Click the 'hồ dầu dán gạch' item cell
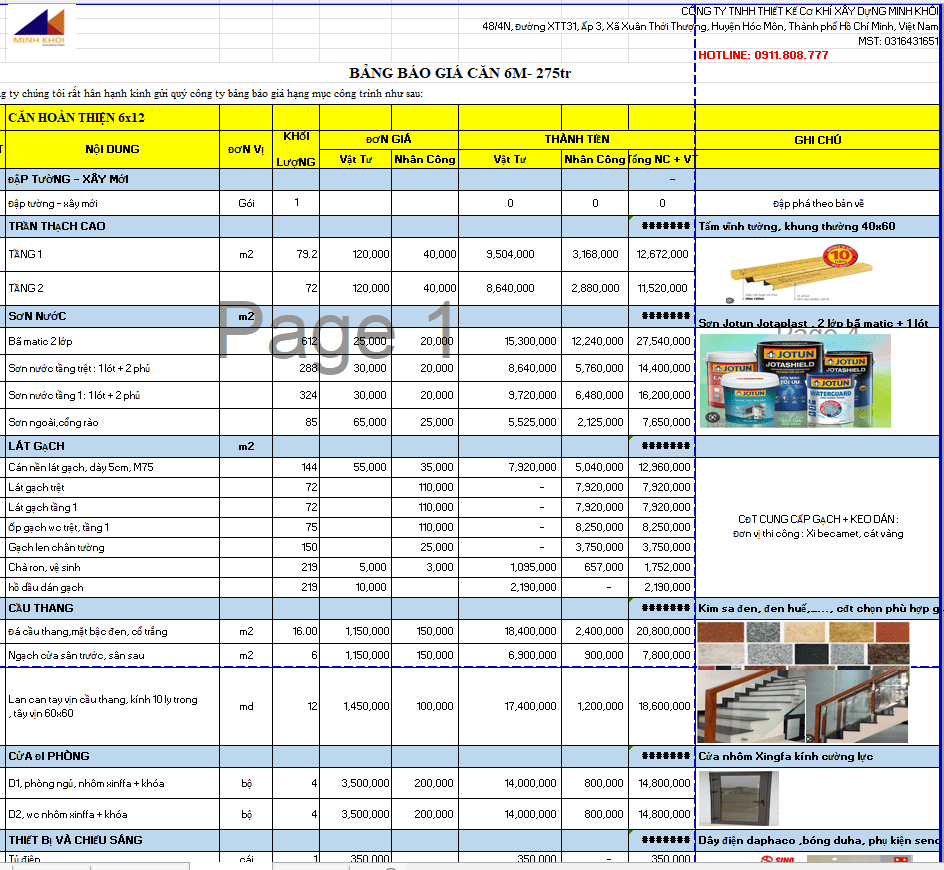The image size is (944, 870). 113,588
